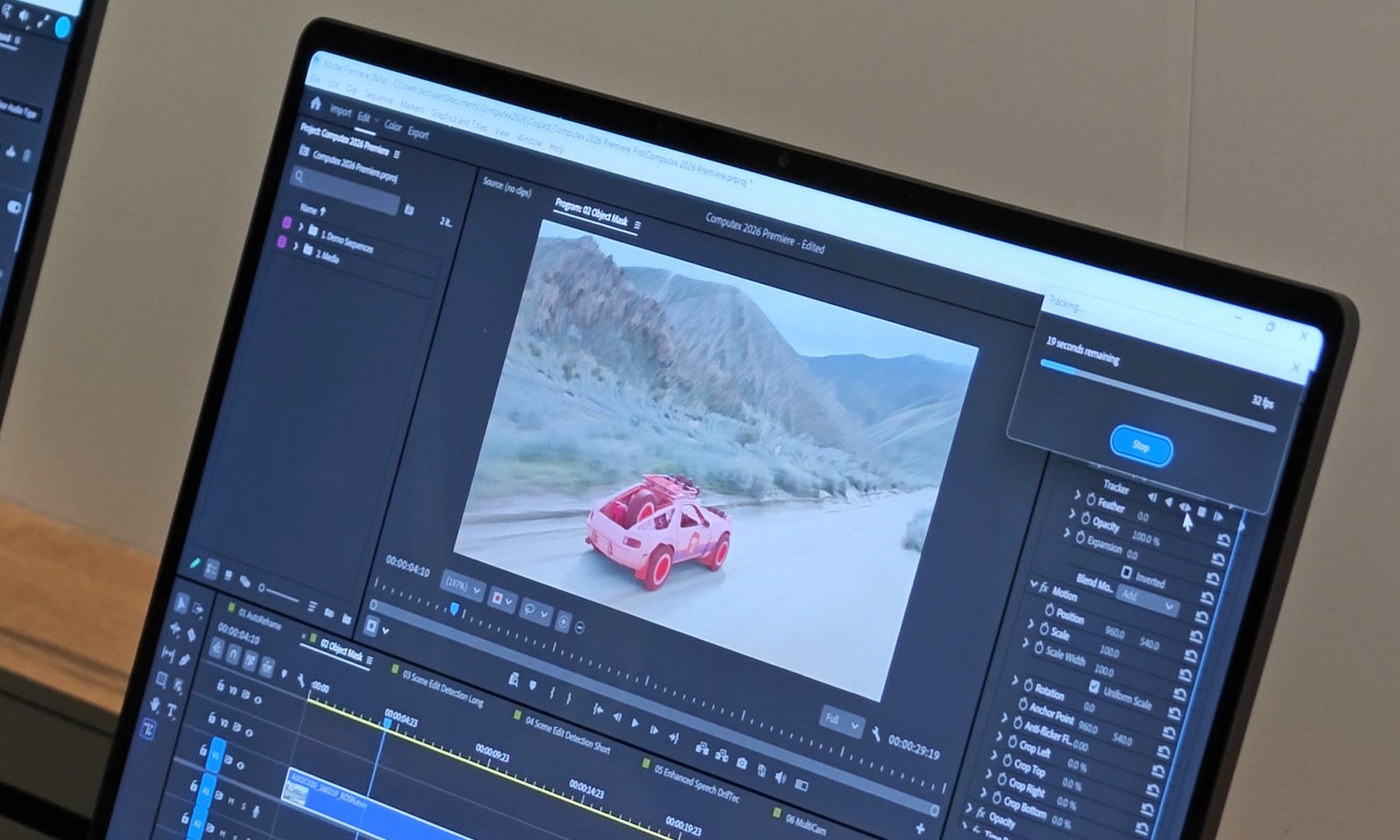
Task: Open the Window menu
Action: tap(529, 141)
